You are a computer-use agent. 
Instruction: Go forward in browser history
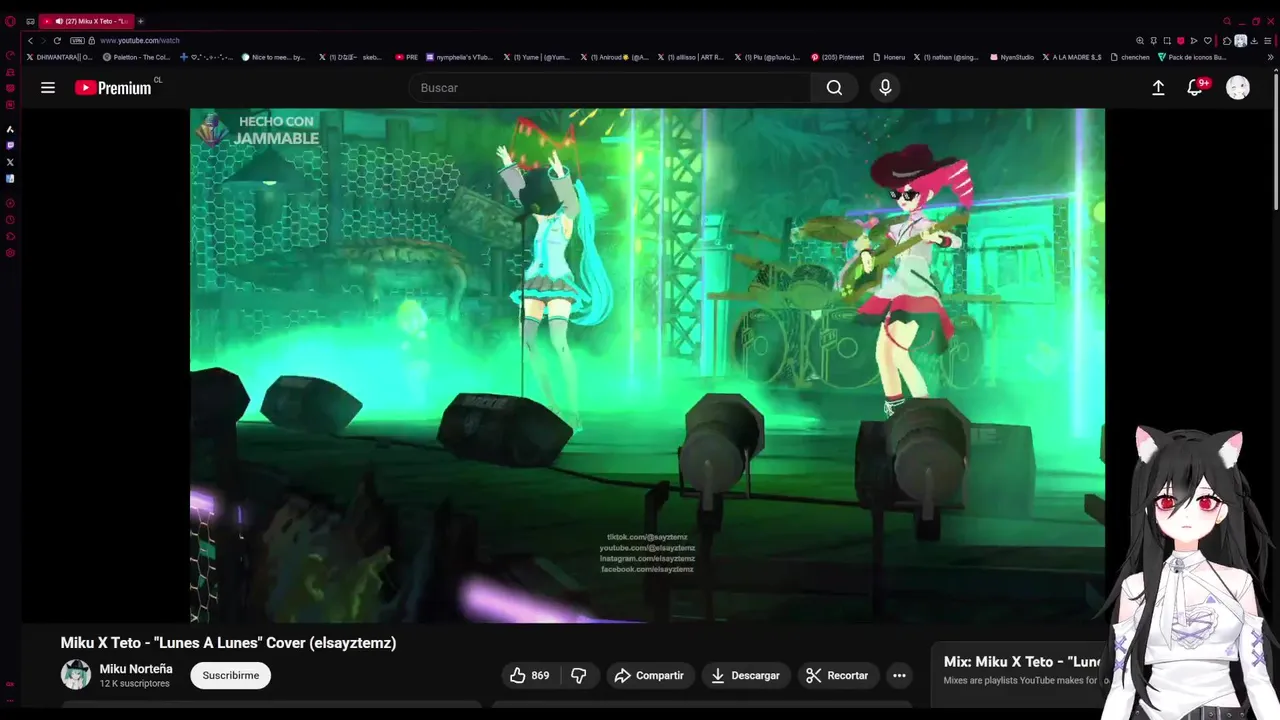[x=43, y=41]
